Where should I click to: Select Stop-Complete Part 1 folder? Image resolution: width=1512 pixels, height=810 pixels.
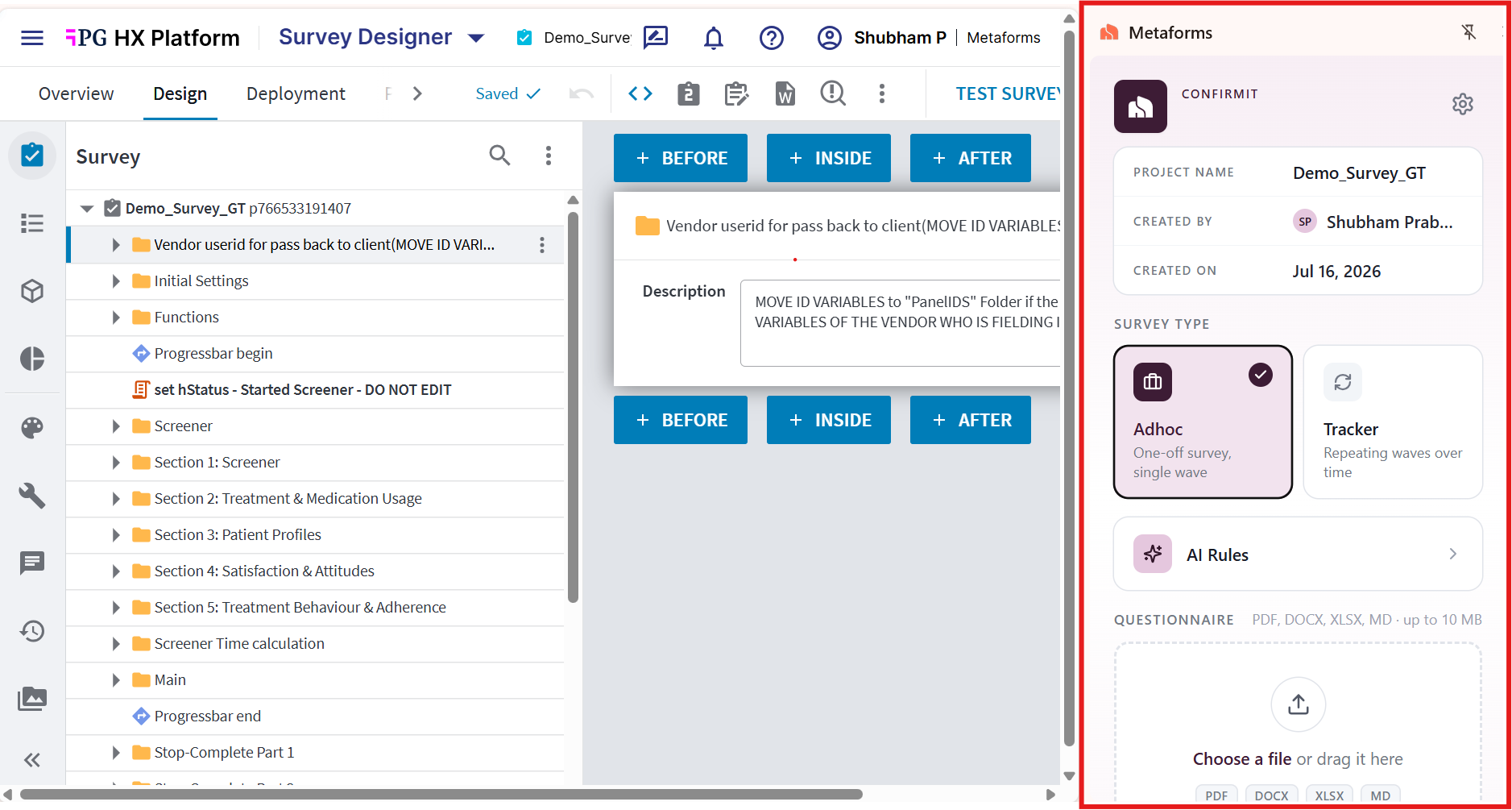[x=224, y=753]
